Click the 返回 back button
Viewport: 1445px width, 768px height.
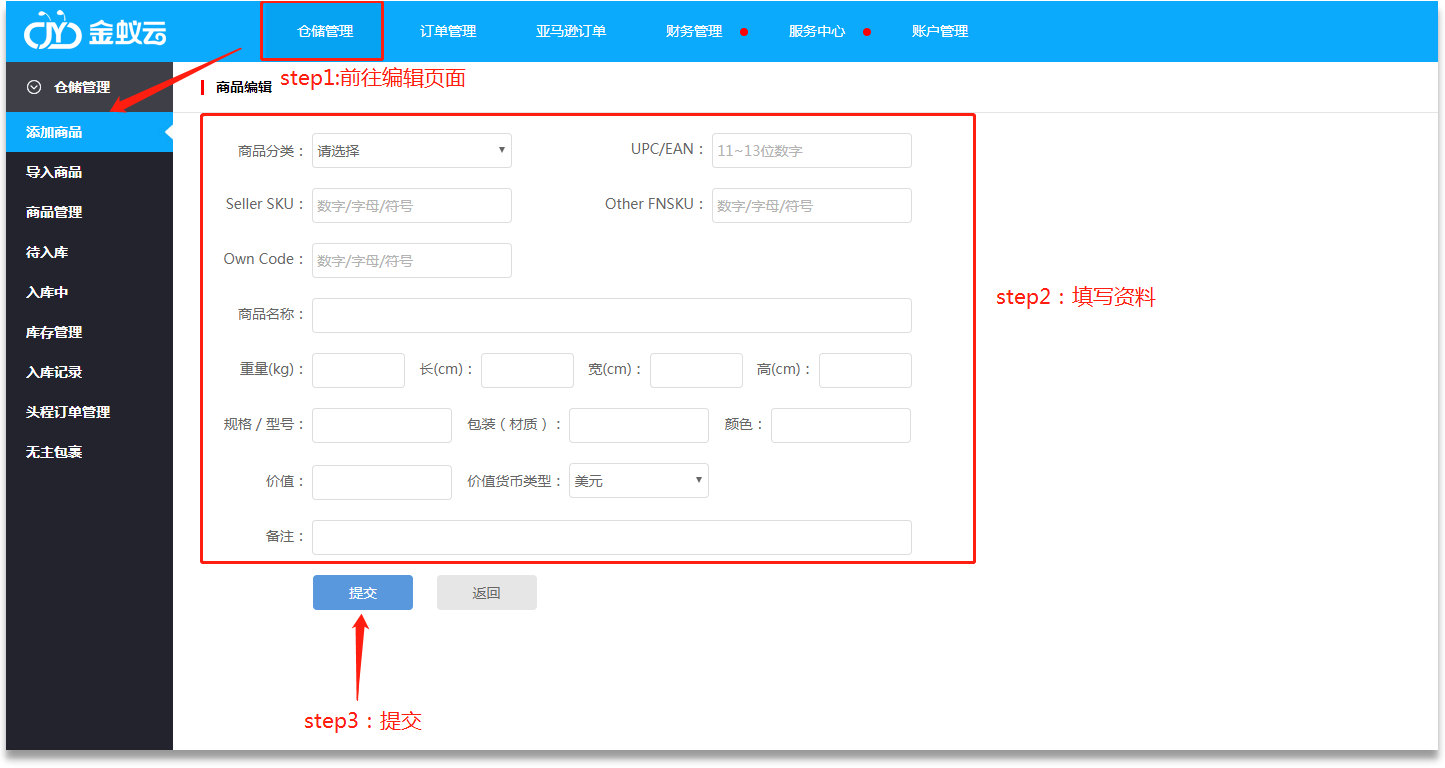tap(486, 593)
